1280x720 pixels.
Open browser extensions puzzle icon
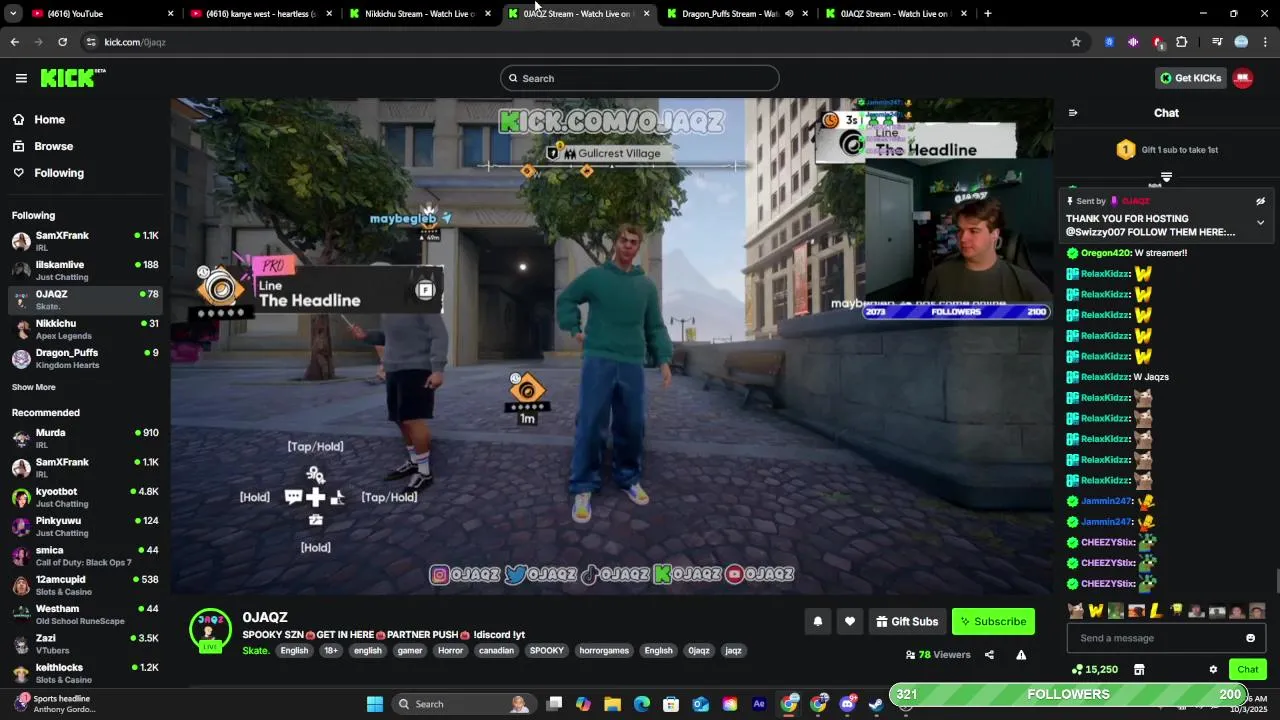(x=1182, y=42)
